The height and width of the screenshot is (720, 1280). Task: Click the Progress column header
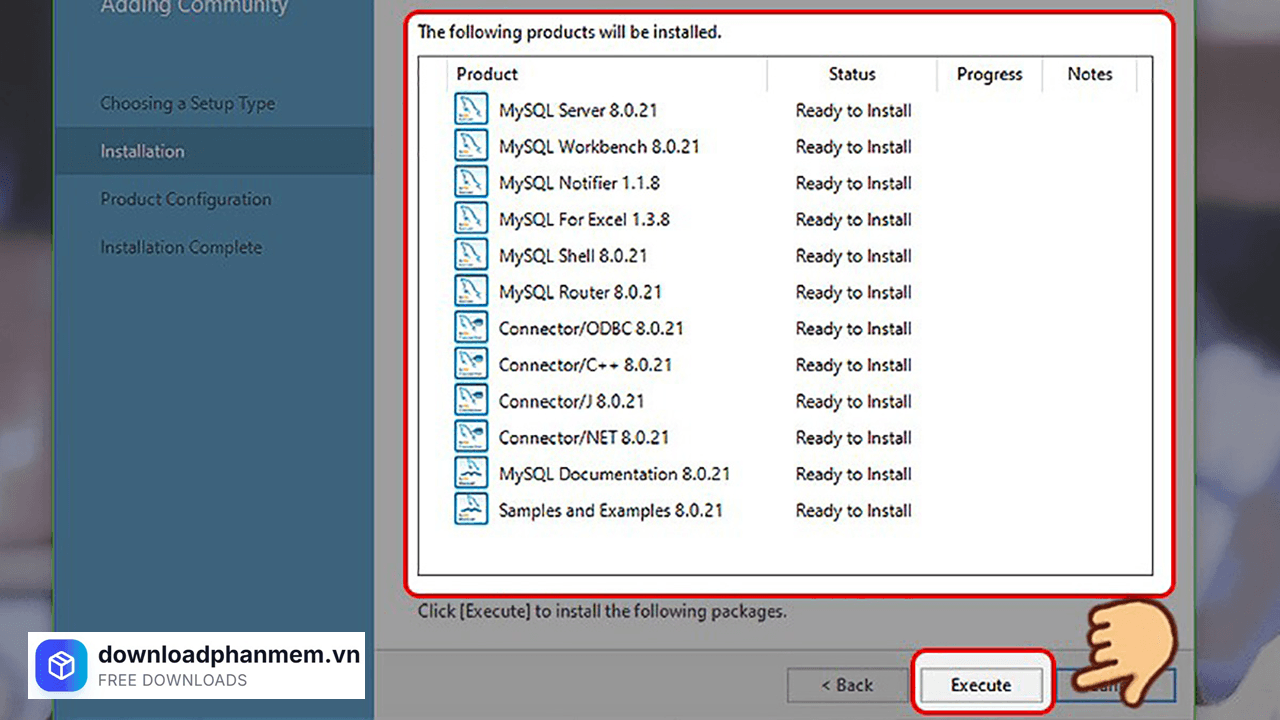click(989, 74)
